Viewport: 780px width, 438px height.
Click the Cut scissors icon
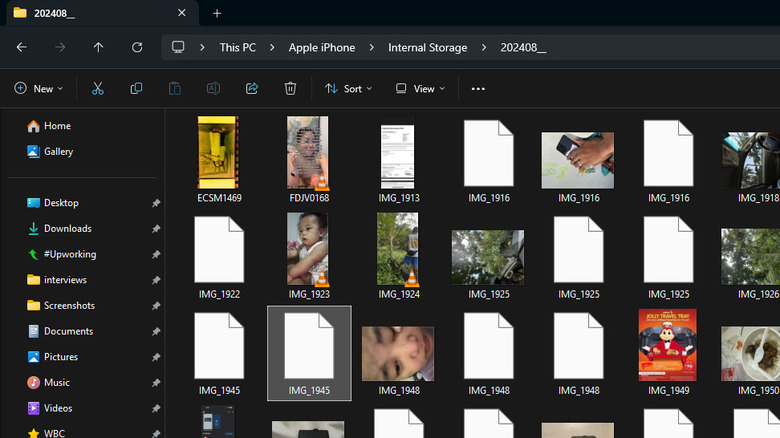pos(98,88)
